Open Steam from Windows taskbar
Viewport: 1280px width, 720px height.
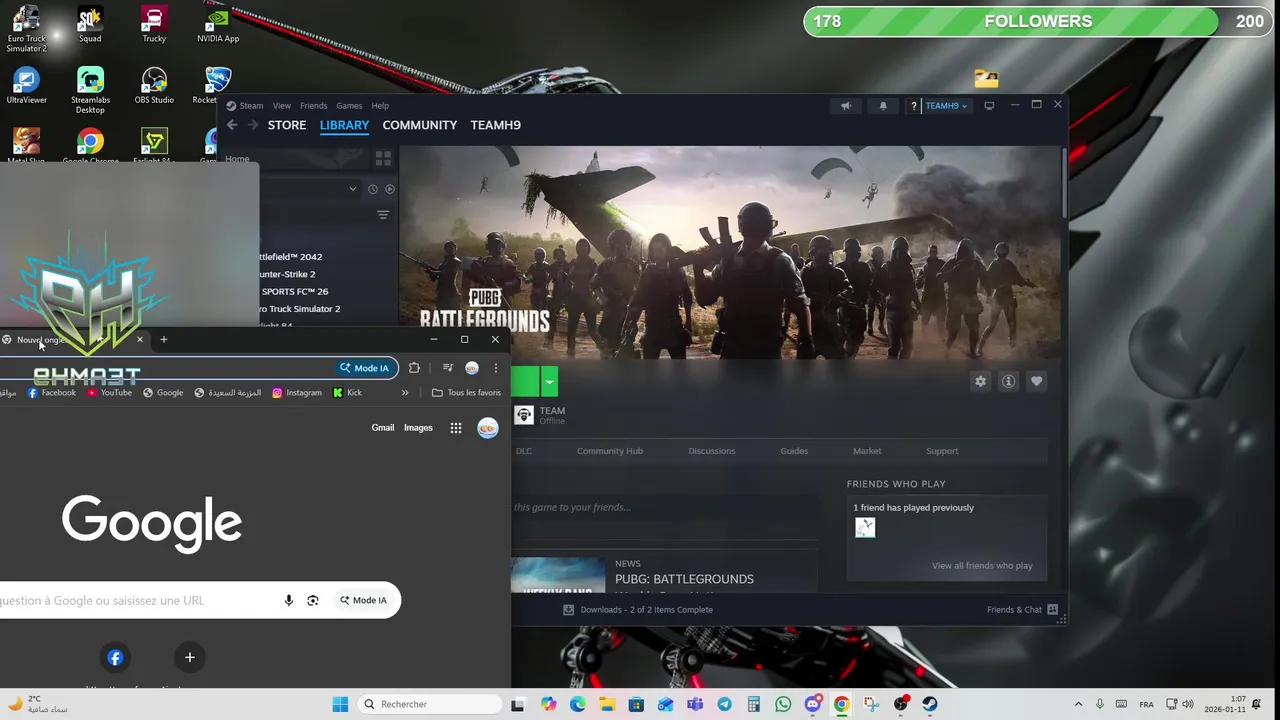(930, 704)
